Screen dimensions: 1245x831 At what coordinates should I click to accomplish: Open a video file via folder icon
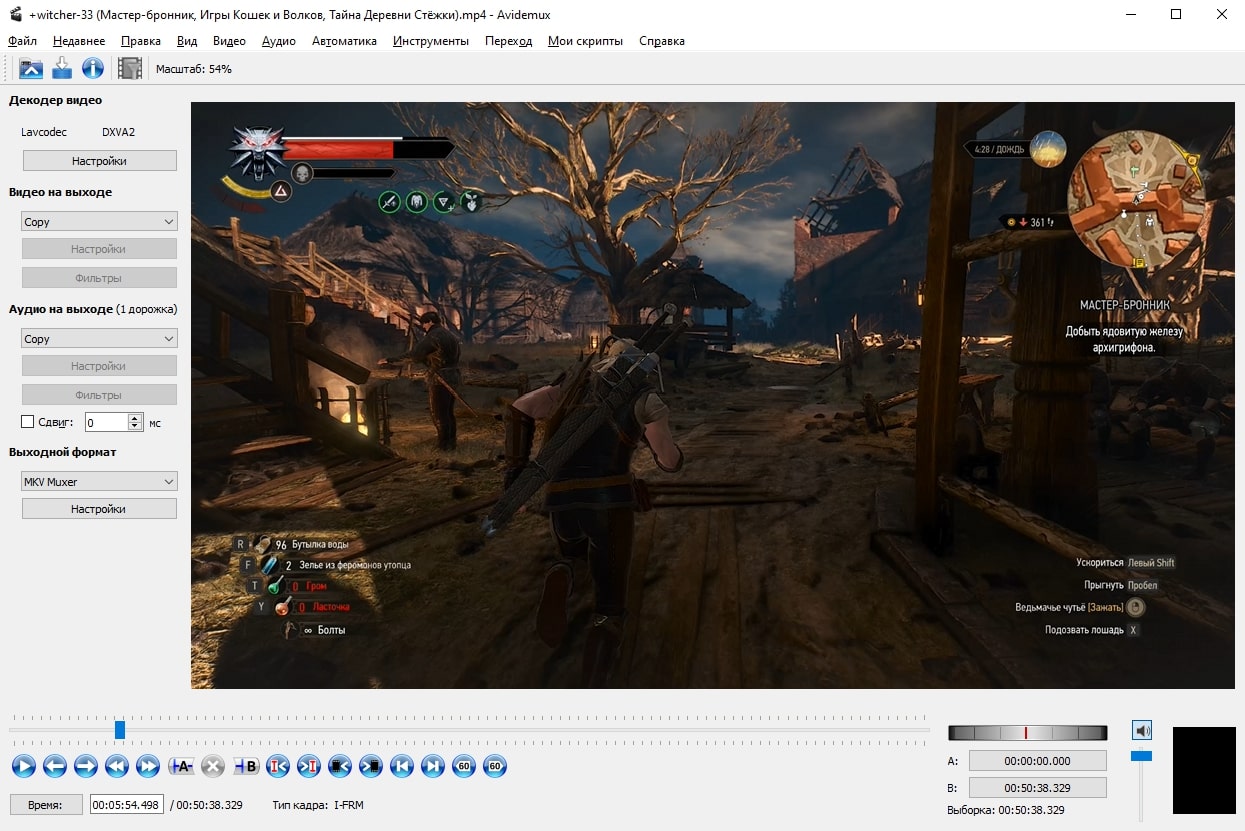pyautogui.click(x=31, y=68)
